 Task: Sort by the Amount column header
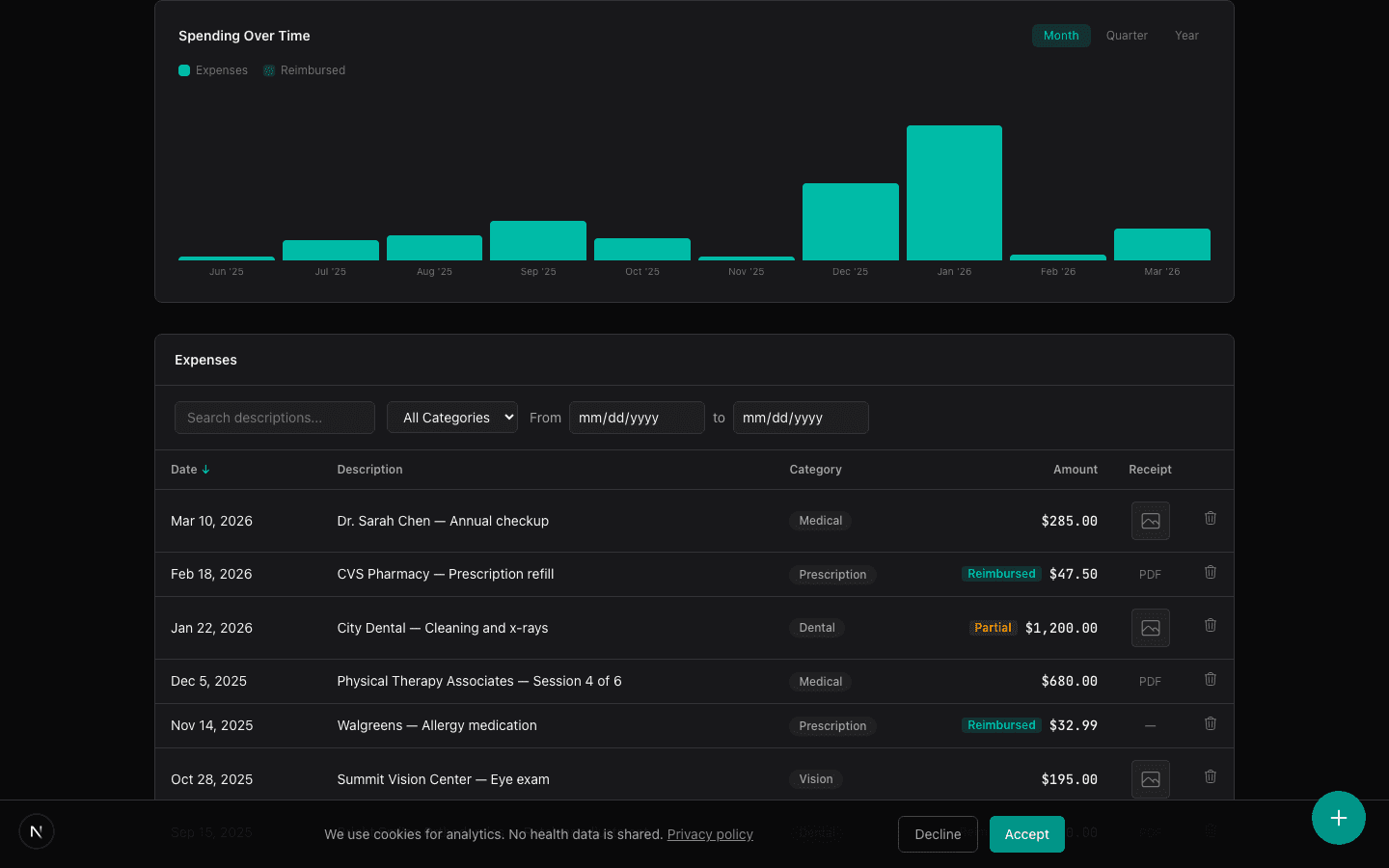(x=1076, y=470)
